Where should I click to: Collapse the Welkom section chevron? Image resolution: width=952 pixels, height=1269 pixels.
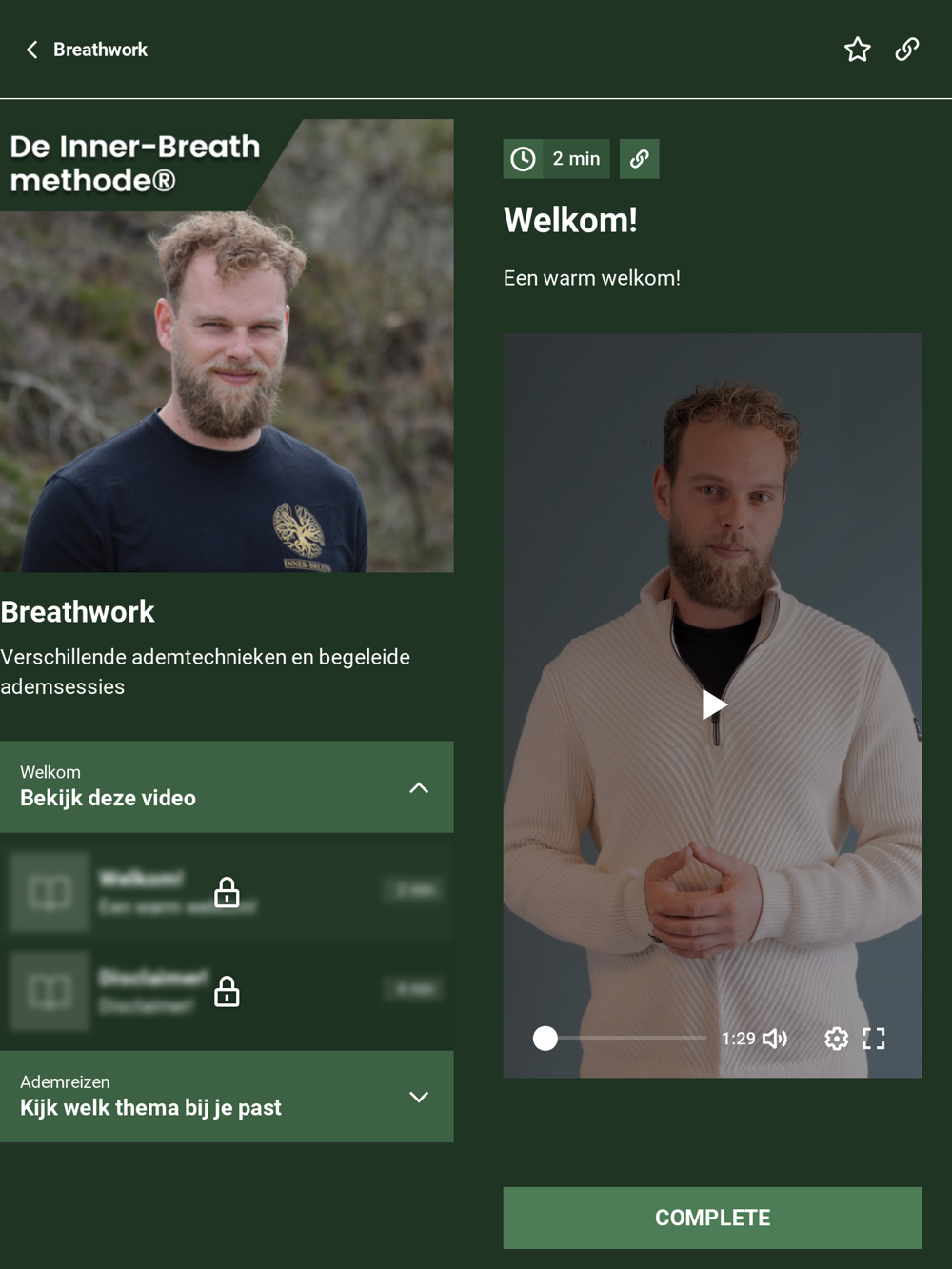[x=419, y=788]
